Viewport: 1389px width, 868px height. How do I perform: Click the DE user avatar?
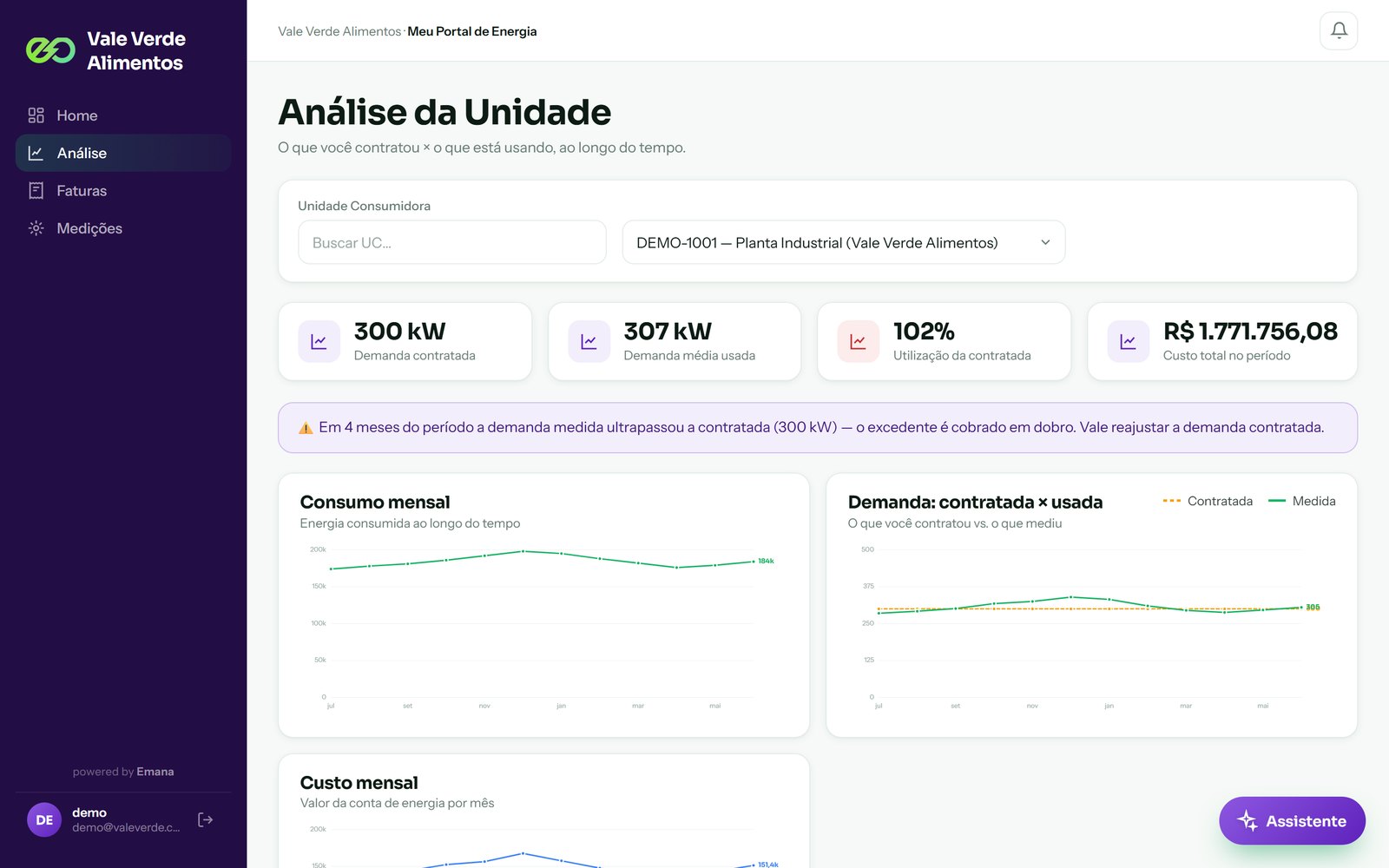44,819
